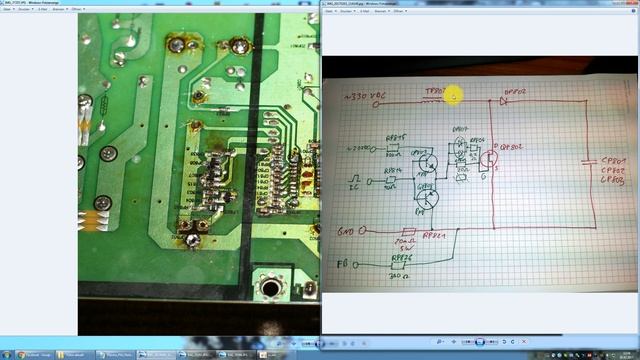Open Brennen dropdown in schematic window

tap(382, 11)
